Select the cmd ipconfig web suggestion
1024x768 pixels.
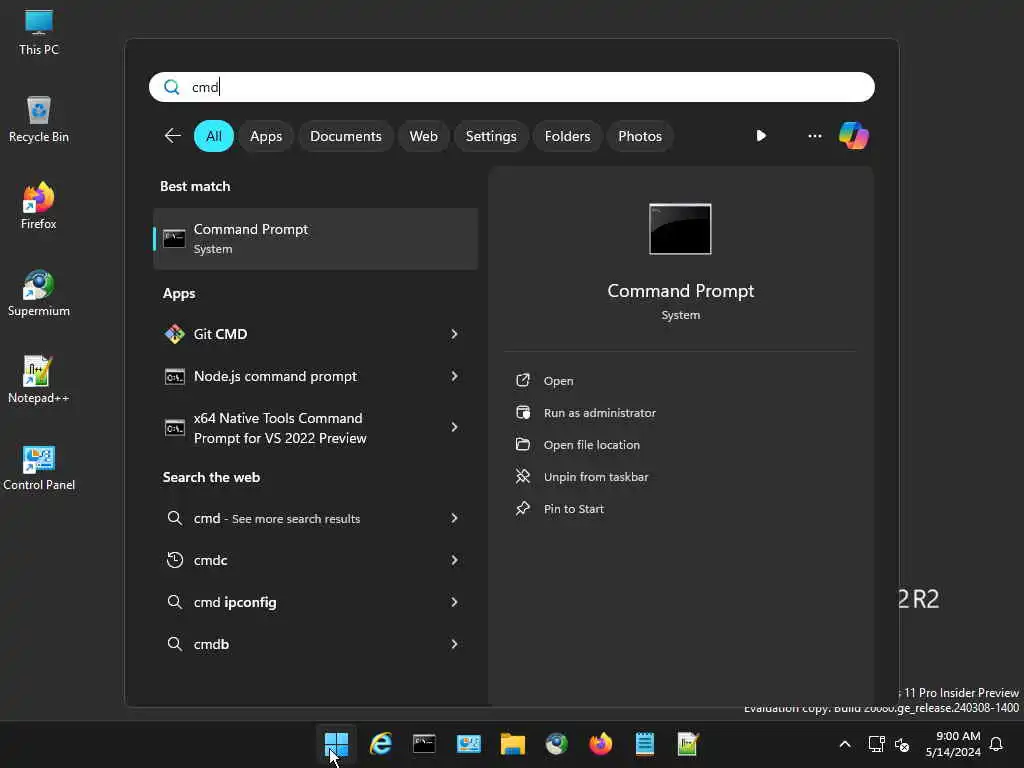point(315,601)
